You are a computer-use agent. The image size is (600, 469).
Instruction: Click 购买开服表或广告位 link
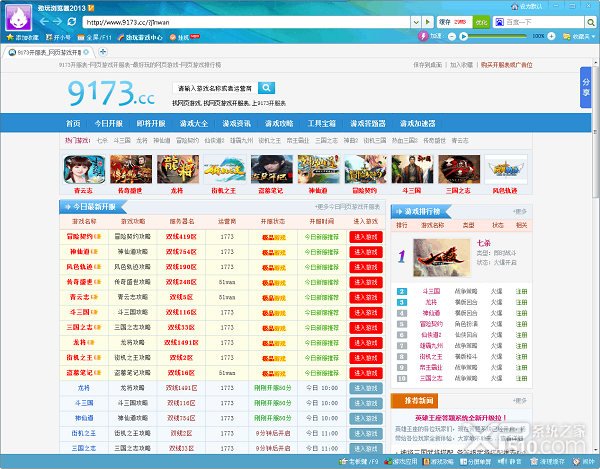point(507,65)
